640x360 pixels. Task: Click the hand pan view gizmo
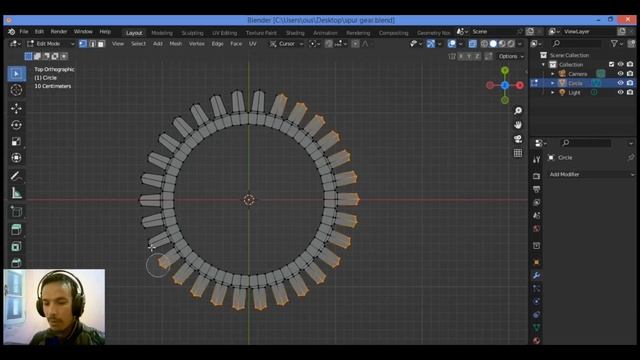(518, 125)
